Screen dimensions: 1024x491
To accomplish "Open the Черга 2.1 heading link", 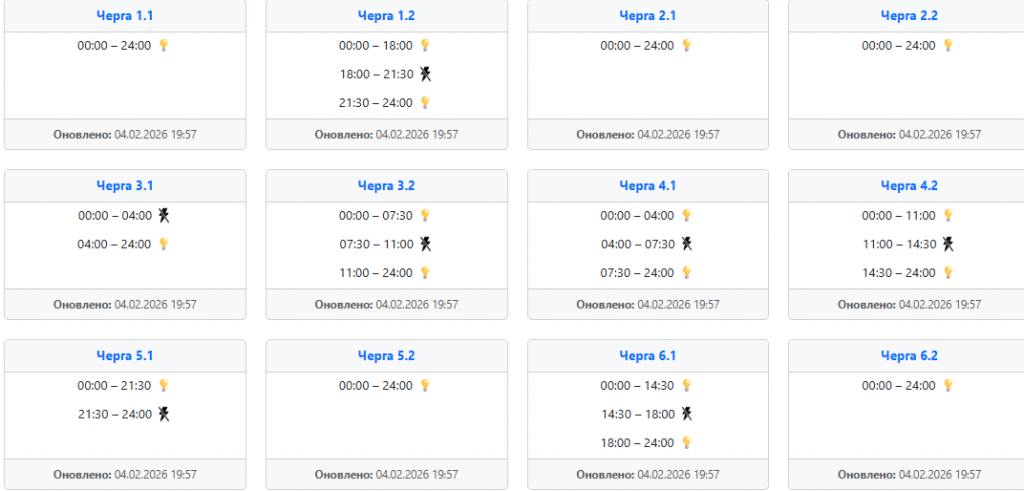I will 648,16.
